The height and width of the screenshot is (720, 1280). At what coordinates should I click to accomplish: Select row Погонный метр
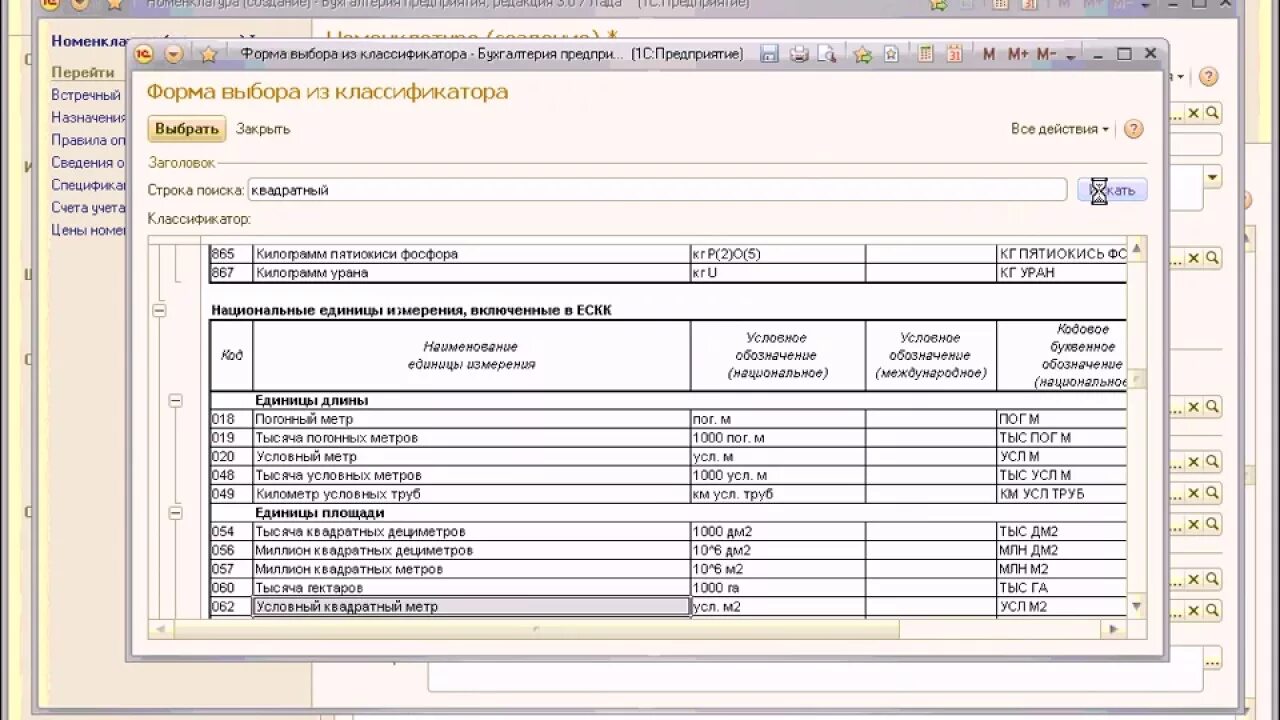[x=668, y=419]
